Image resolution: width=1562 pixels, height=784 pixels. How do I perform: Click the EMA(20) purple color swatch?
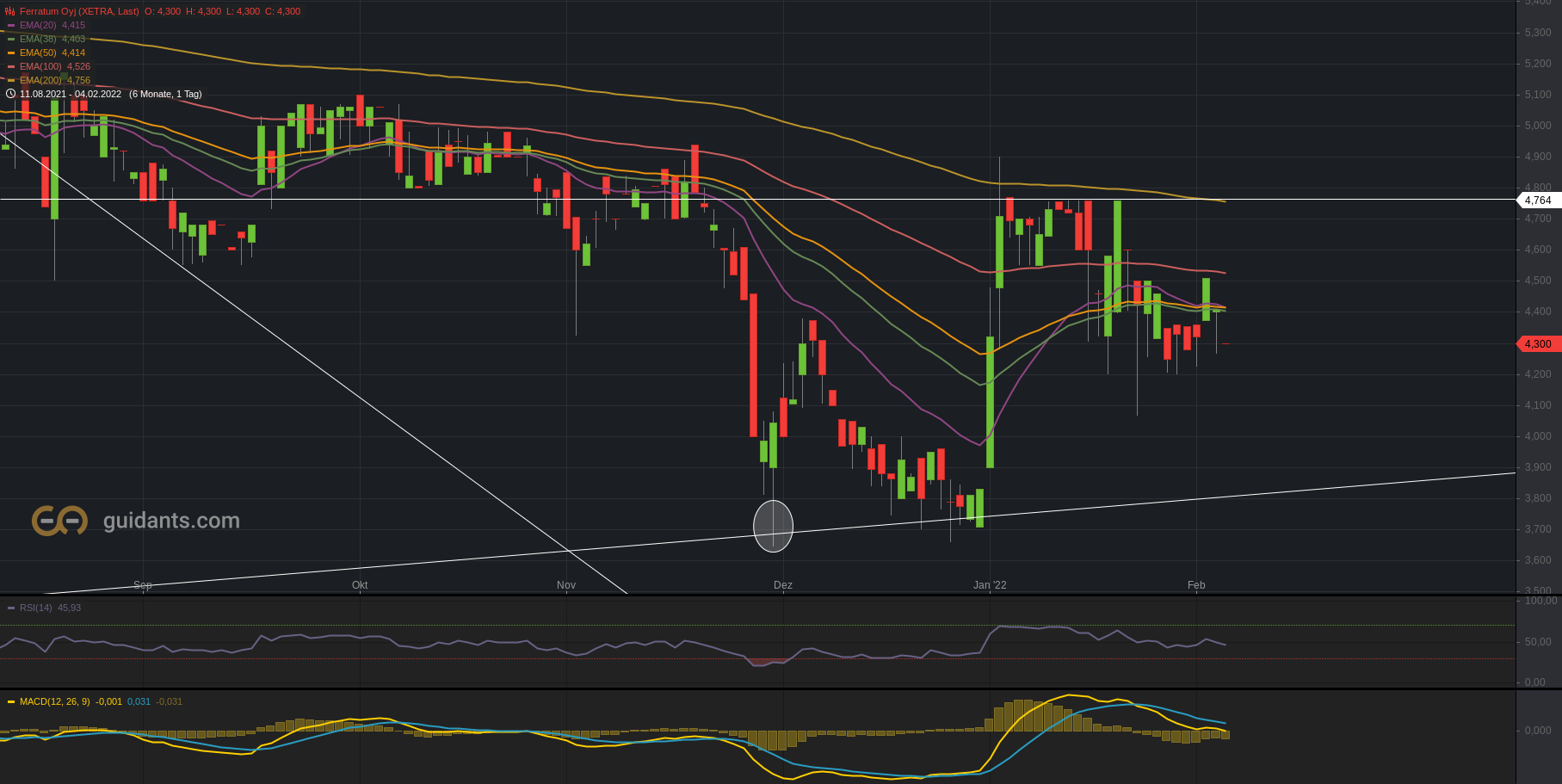click(11, 26)
